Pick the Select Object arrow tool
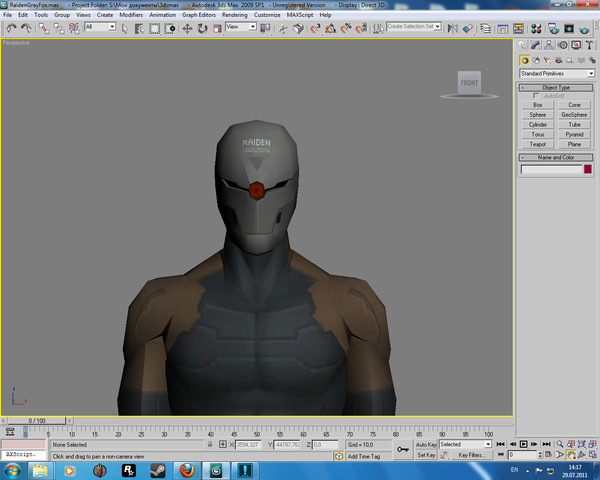This screenshot has width=600, height=480. click(124, 29)
